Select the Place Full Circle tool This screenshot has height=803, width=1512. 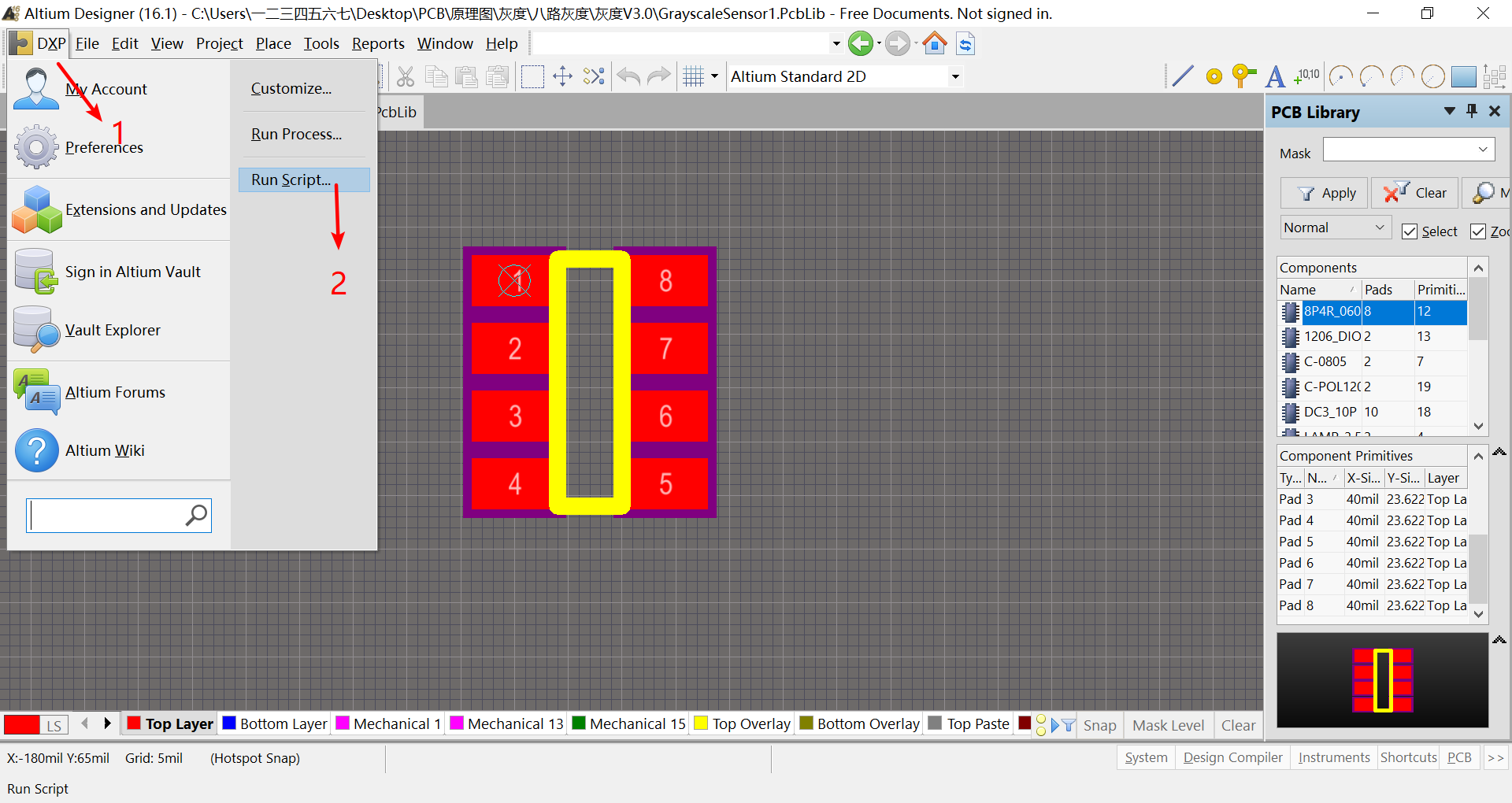[1433, 76]
